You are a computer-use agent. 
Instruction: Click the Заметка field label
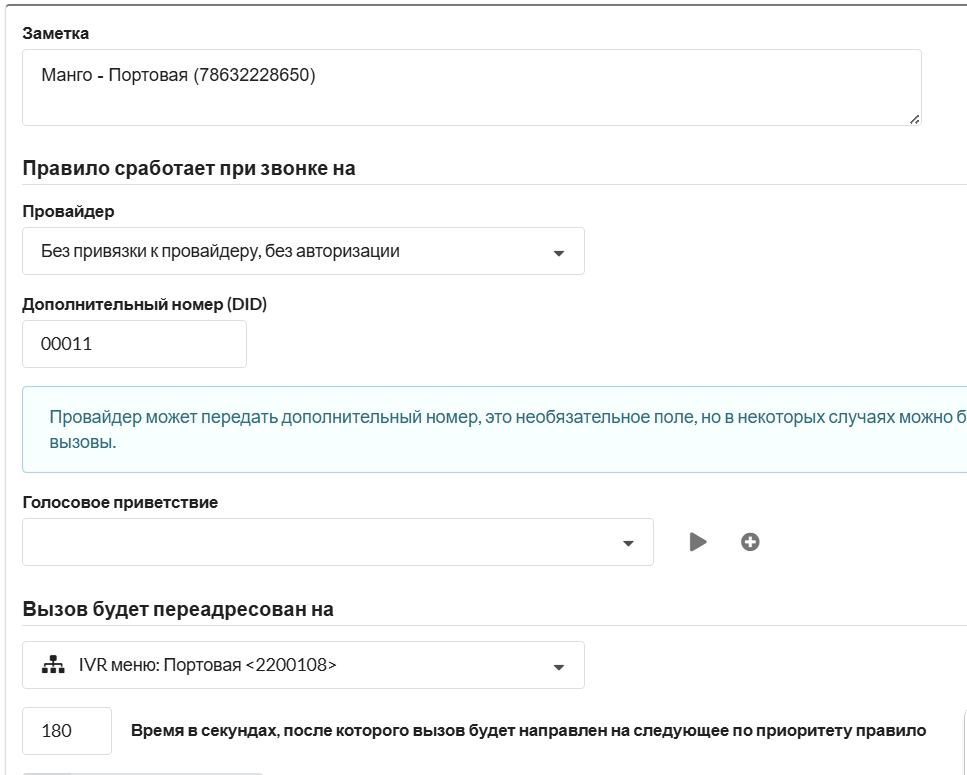click(55, 33)
